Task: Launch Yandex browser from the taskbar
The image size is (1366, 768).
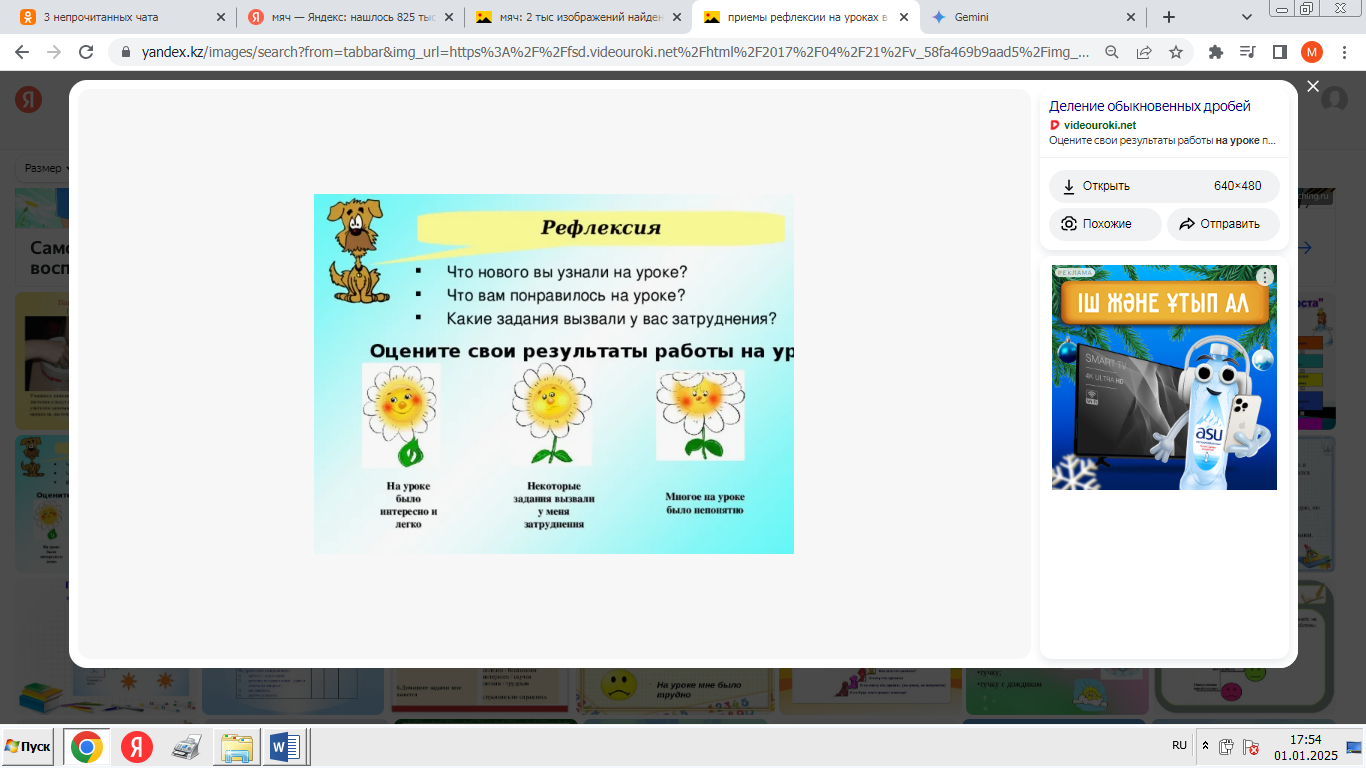Action: [137, 746]
